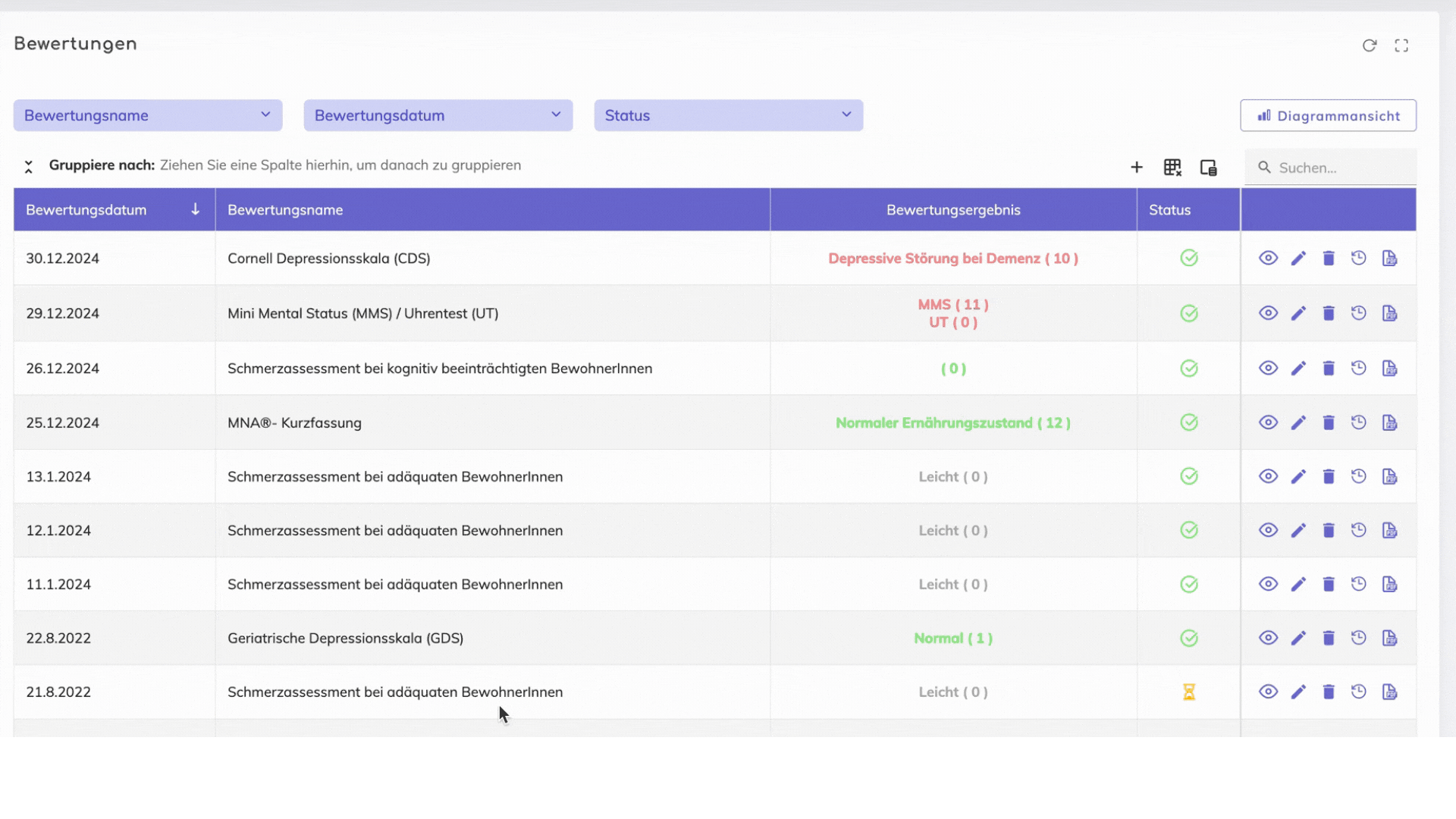
Task: Click the refresh icon next to Bewertungen
Action: tap(1369, 45)
